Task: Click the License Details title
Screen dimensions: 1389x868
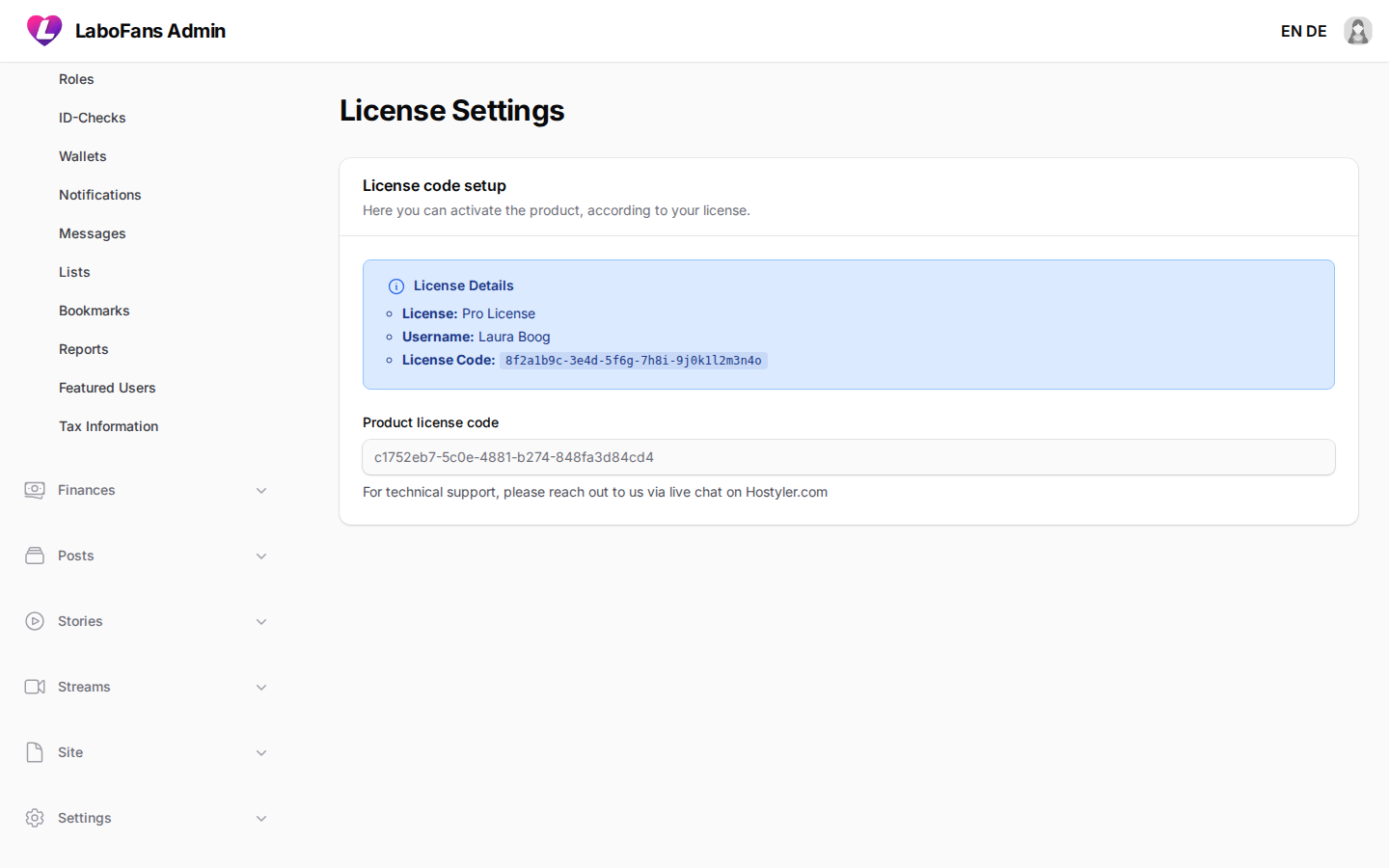Action: coord(464,285)
